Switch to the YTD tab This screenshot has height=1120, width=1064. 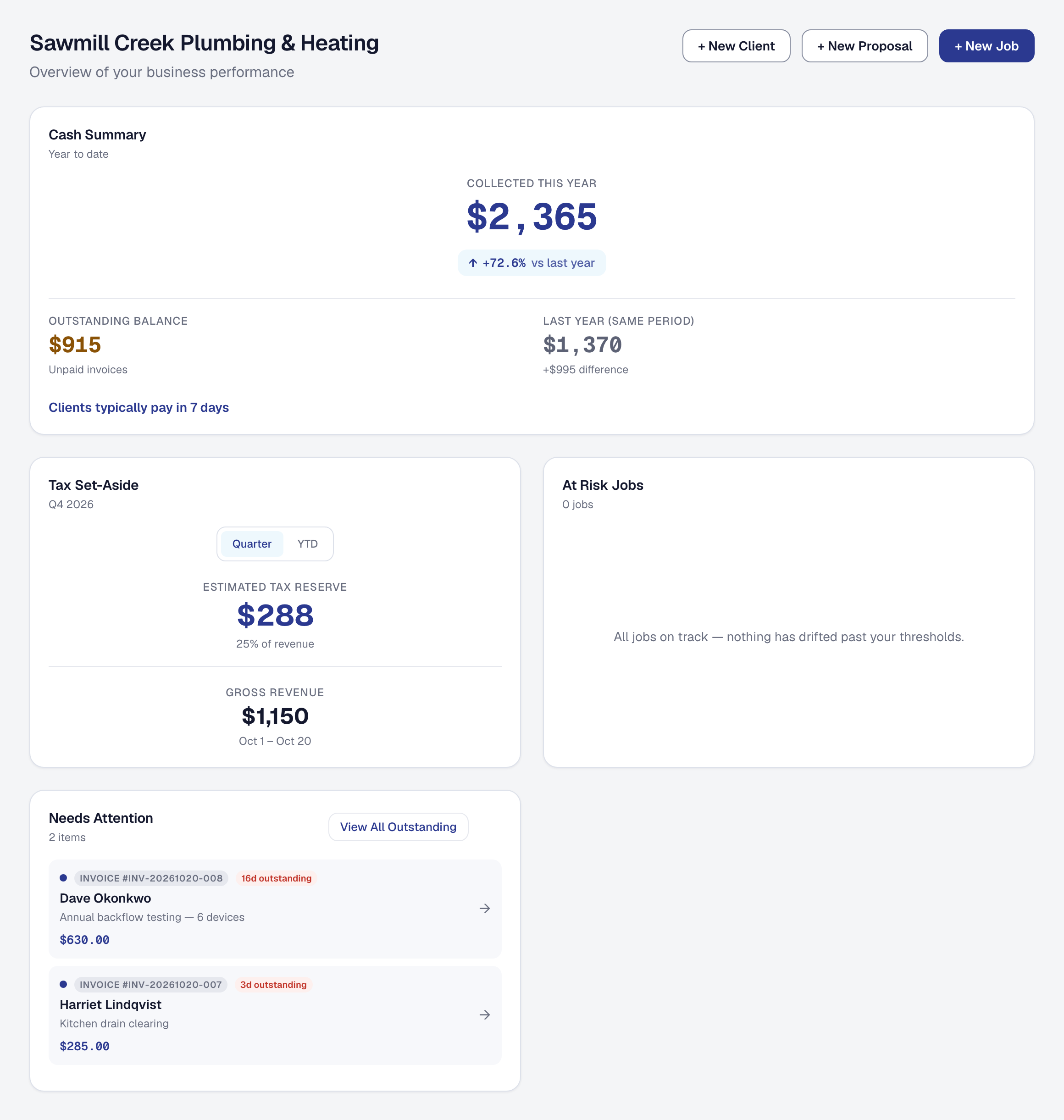pyautogui.click(x=307, y=544)
